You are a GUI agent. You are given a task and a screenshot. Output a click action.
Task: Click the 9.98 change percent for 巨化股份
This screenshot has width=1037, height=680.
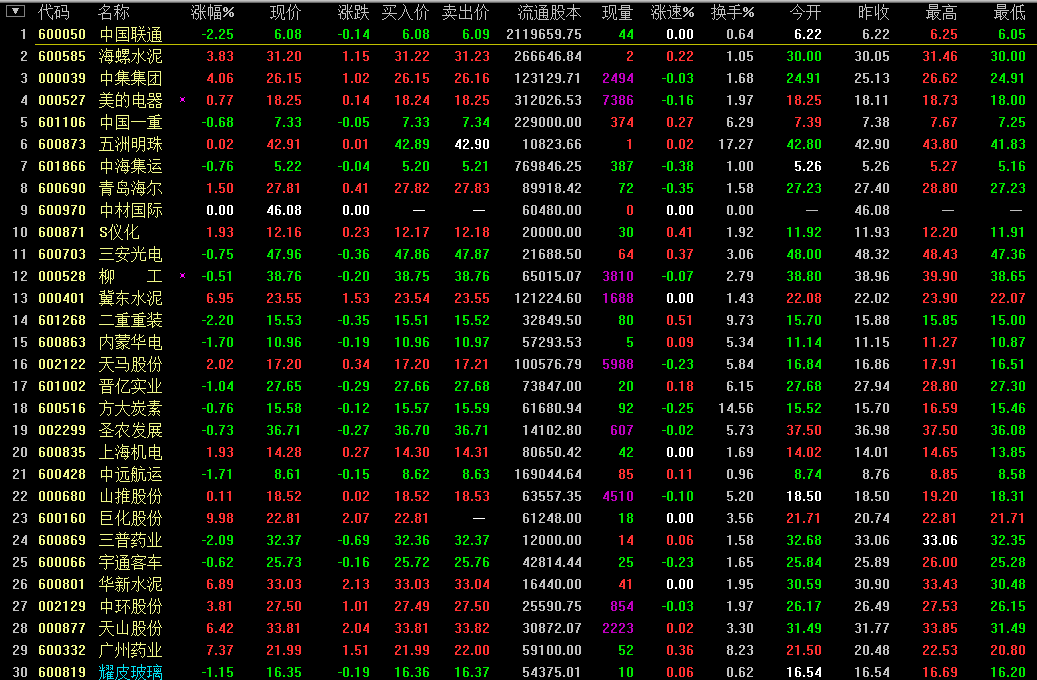click(x=220, y=518)
